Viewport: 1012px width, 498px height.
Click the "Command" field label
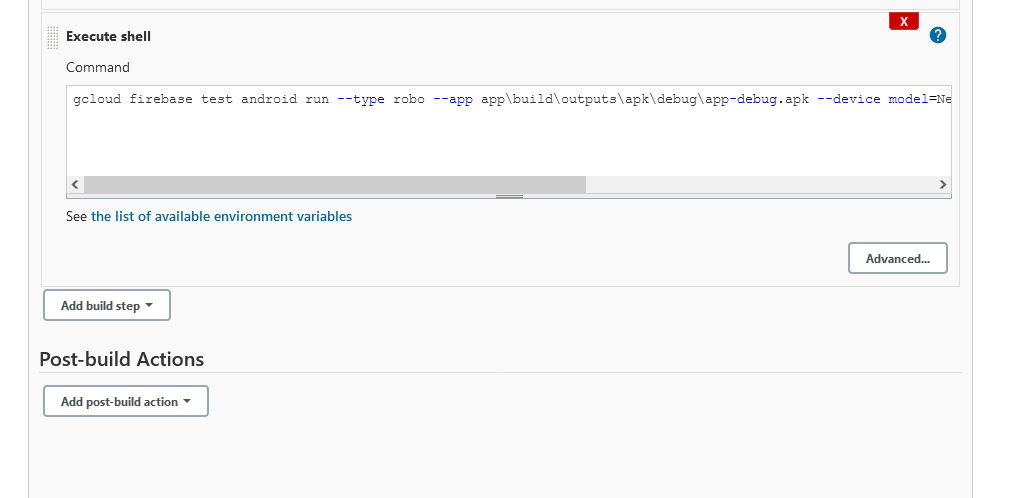point(98,67)
